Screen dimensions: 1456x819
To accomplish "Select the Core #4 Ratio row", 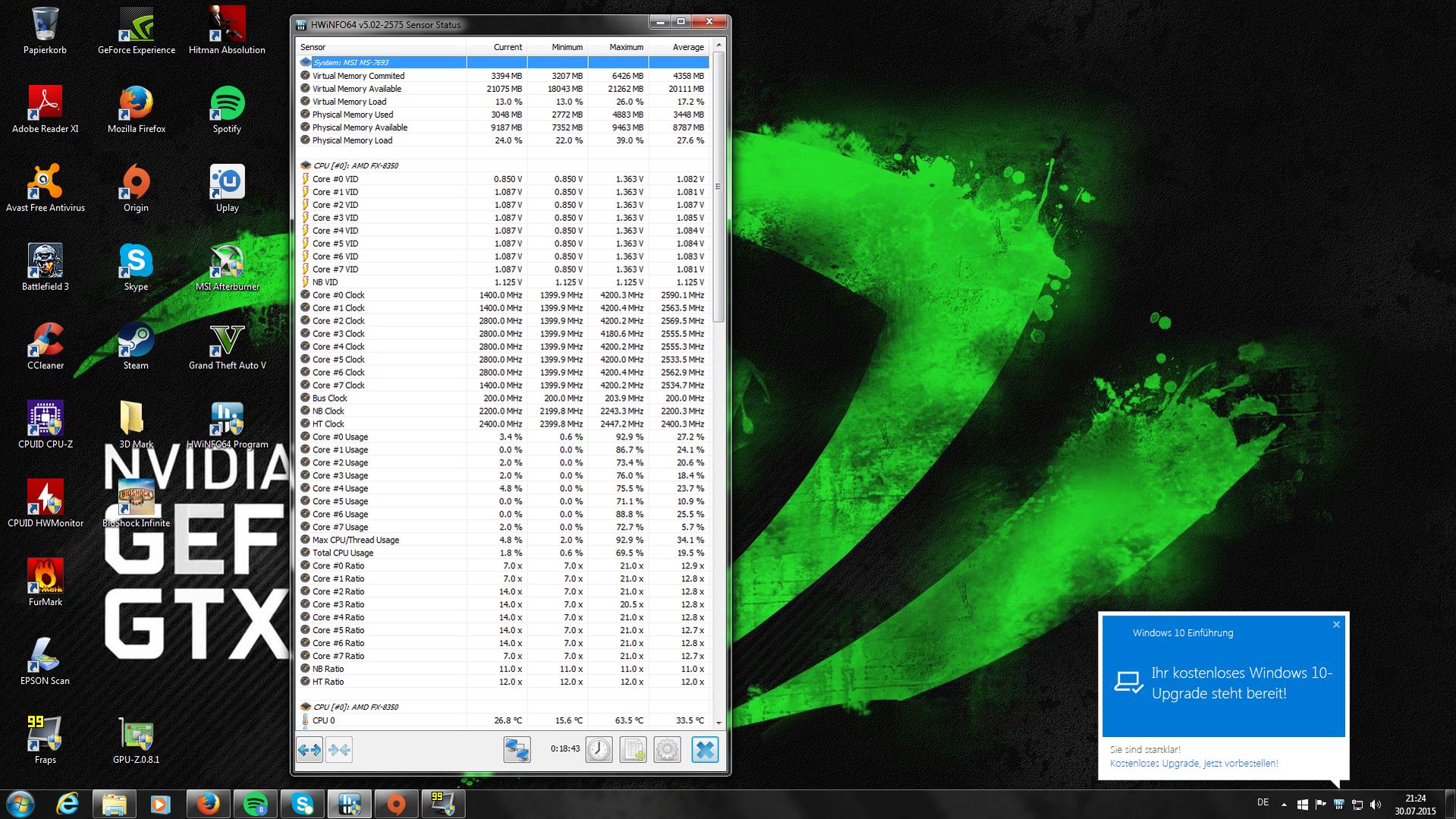I will coord(503,618).
